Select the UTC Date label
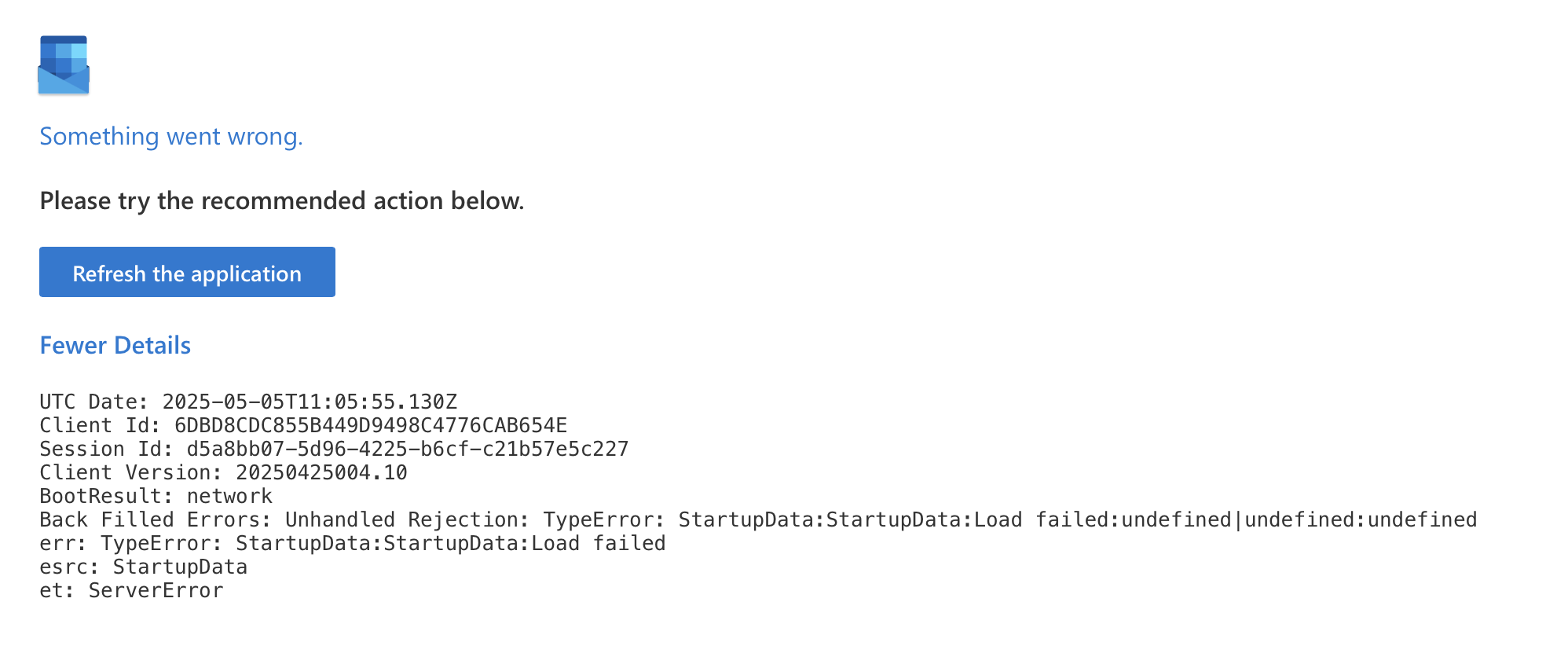The height and width of the screenshot is (657, 1568). point(94,402)
